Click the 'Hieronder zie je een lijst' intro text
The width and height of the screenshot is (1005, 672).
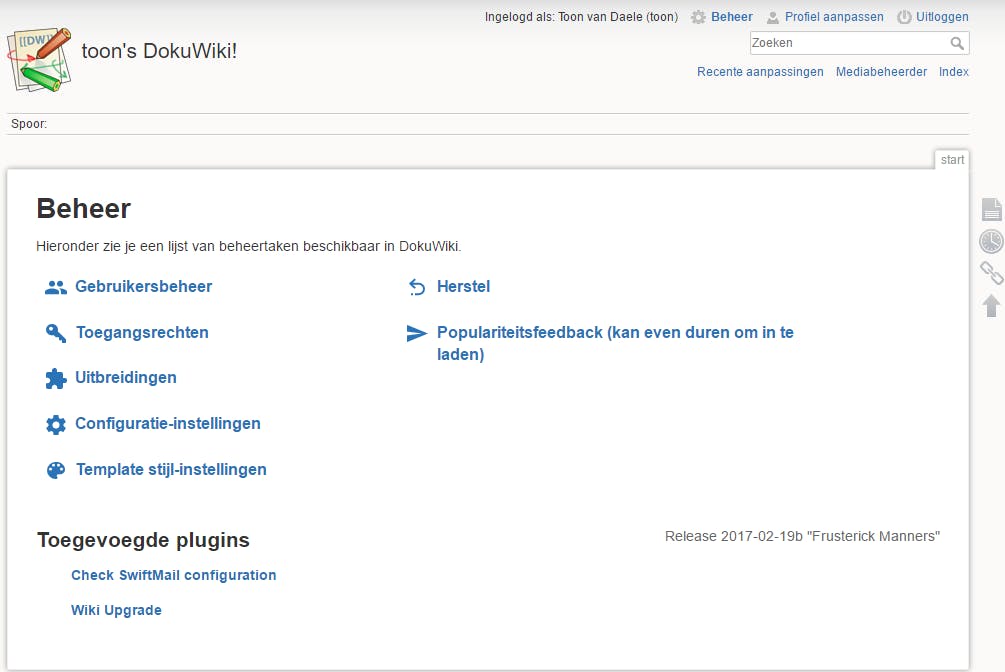pyautogui.click(x=249, y=246)
